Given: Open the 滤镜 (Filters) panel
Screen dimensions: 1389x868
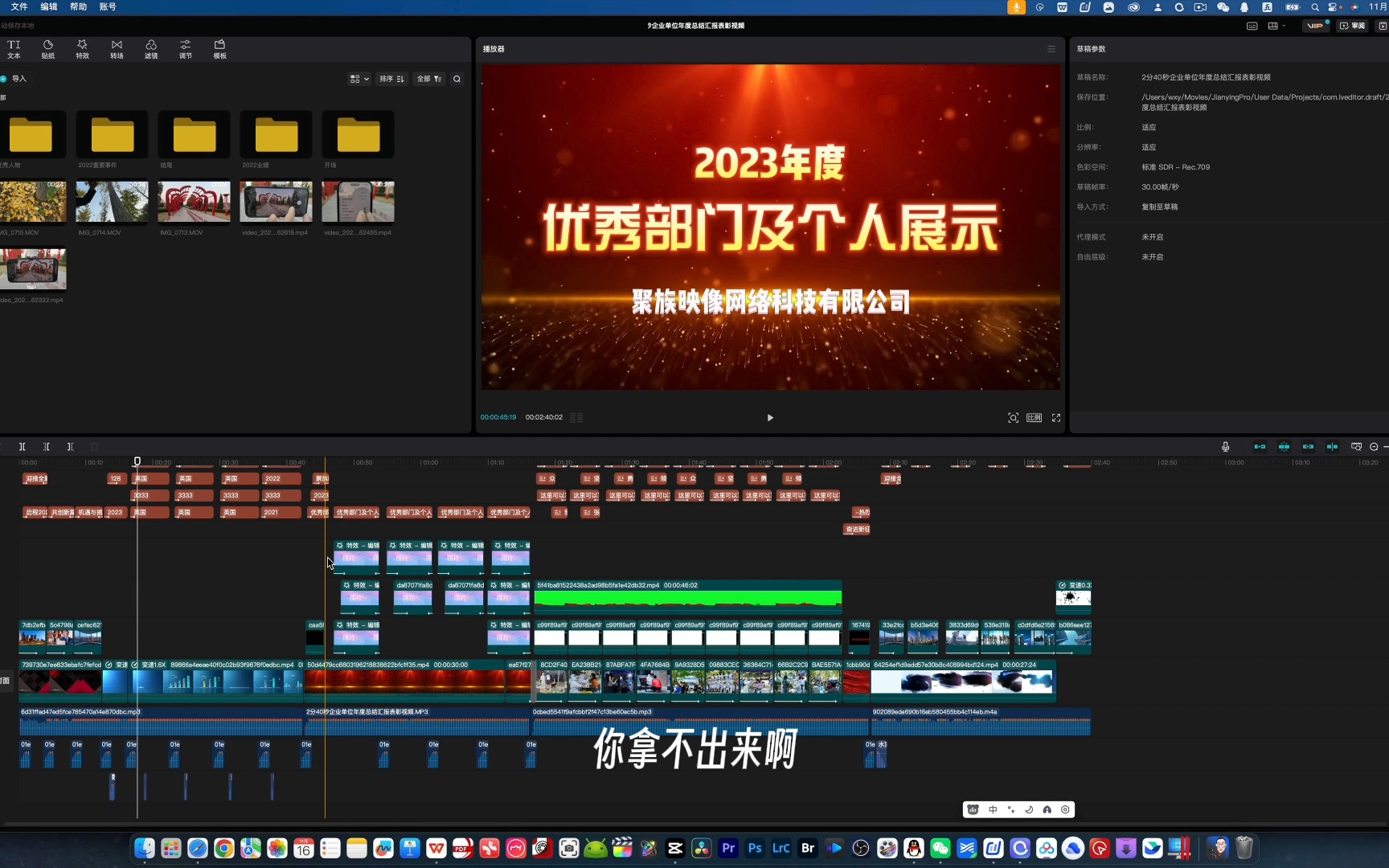Looking at the screenshot, I should click(150, 49).
